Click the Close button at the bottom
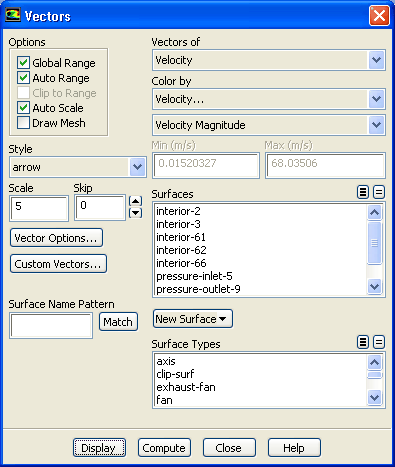This screenshot has width=395, height=467. point(229,448)
